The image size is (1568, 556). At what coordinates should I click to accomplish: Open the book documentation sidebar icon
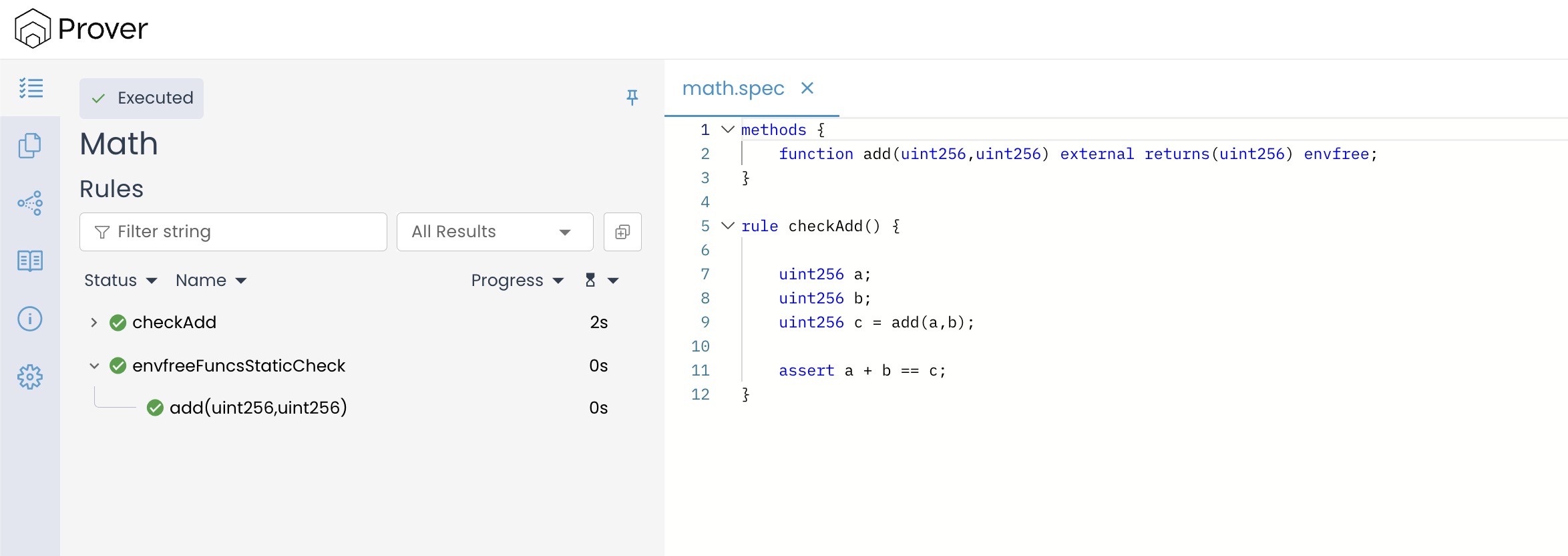30,261
